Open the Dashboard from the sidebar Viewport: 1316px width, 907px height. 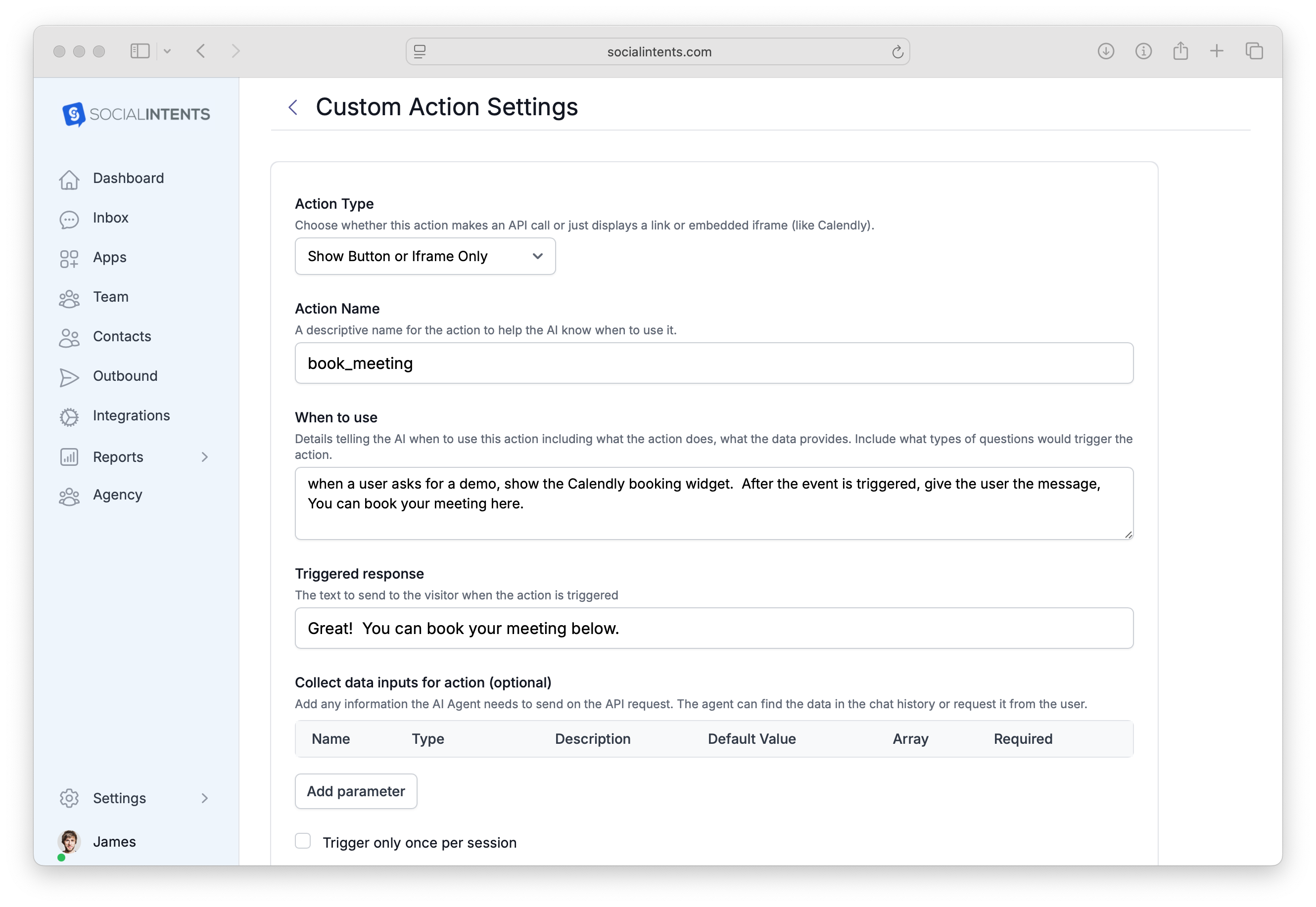point(127,178)
